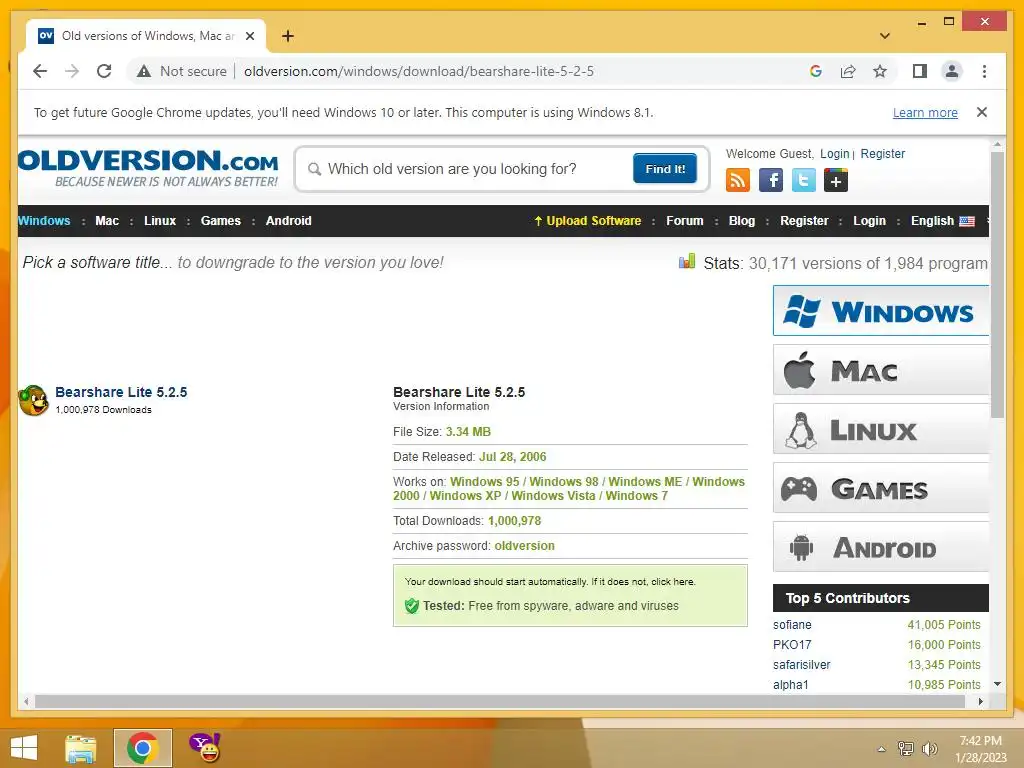The height and width of the screenshot is (768, 1024).
Task: Click the Not secure warning icon
Action: 144,71
